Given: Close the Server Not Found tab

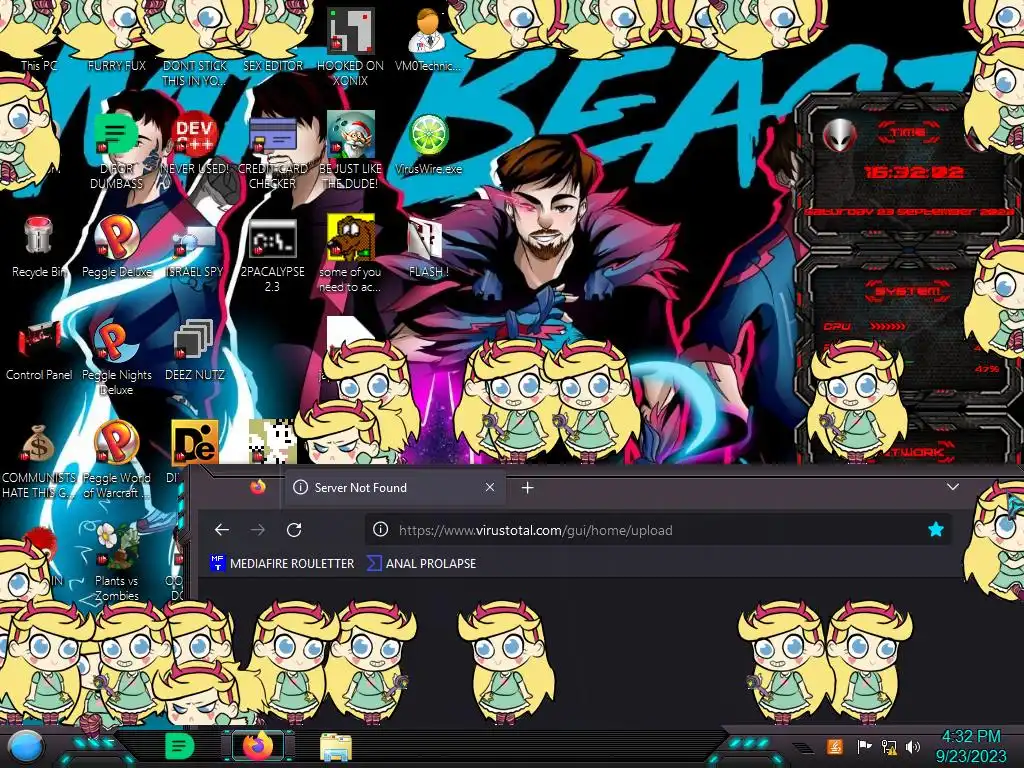Looking at the screenshot, I should pyautogui.click(x=490, y=487).
